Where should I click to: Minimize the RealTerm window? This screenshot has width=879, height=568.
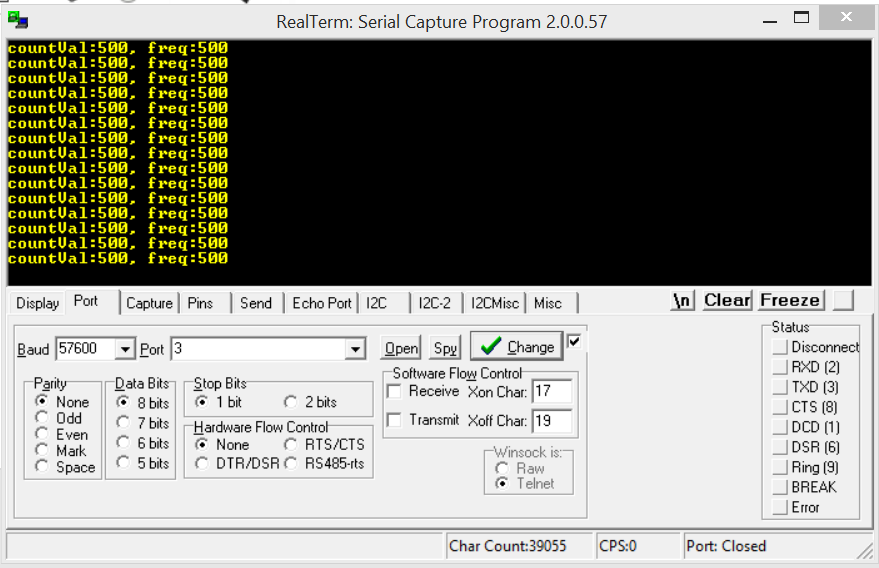tap(770, 21)
